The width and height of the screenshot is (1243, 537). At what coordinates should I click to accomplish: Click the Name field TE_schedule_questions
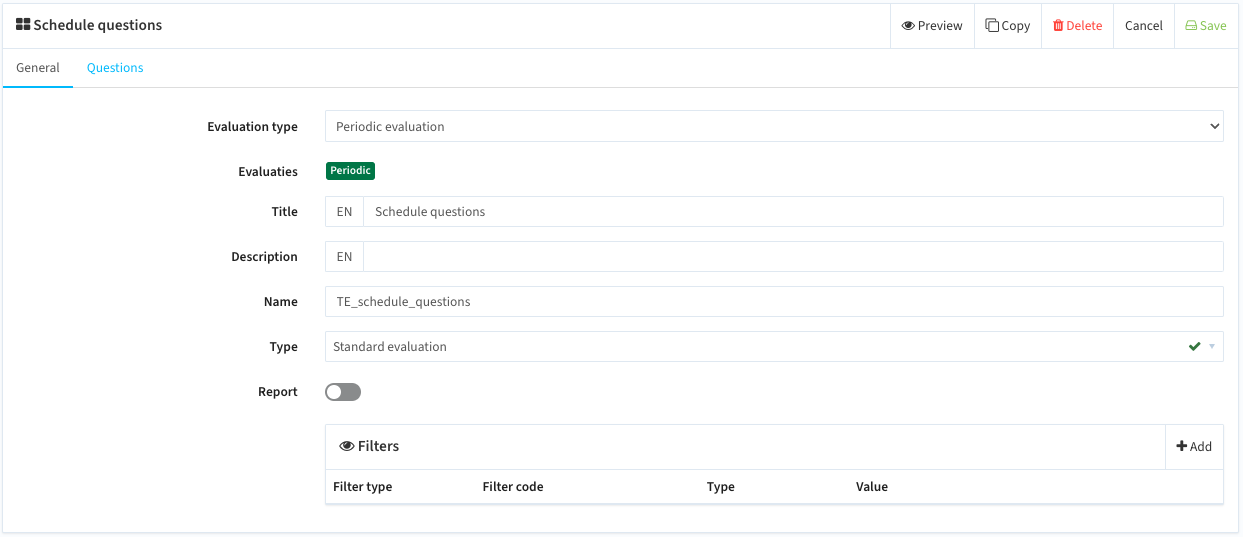click(774, 301)
